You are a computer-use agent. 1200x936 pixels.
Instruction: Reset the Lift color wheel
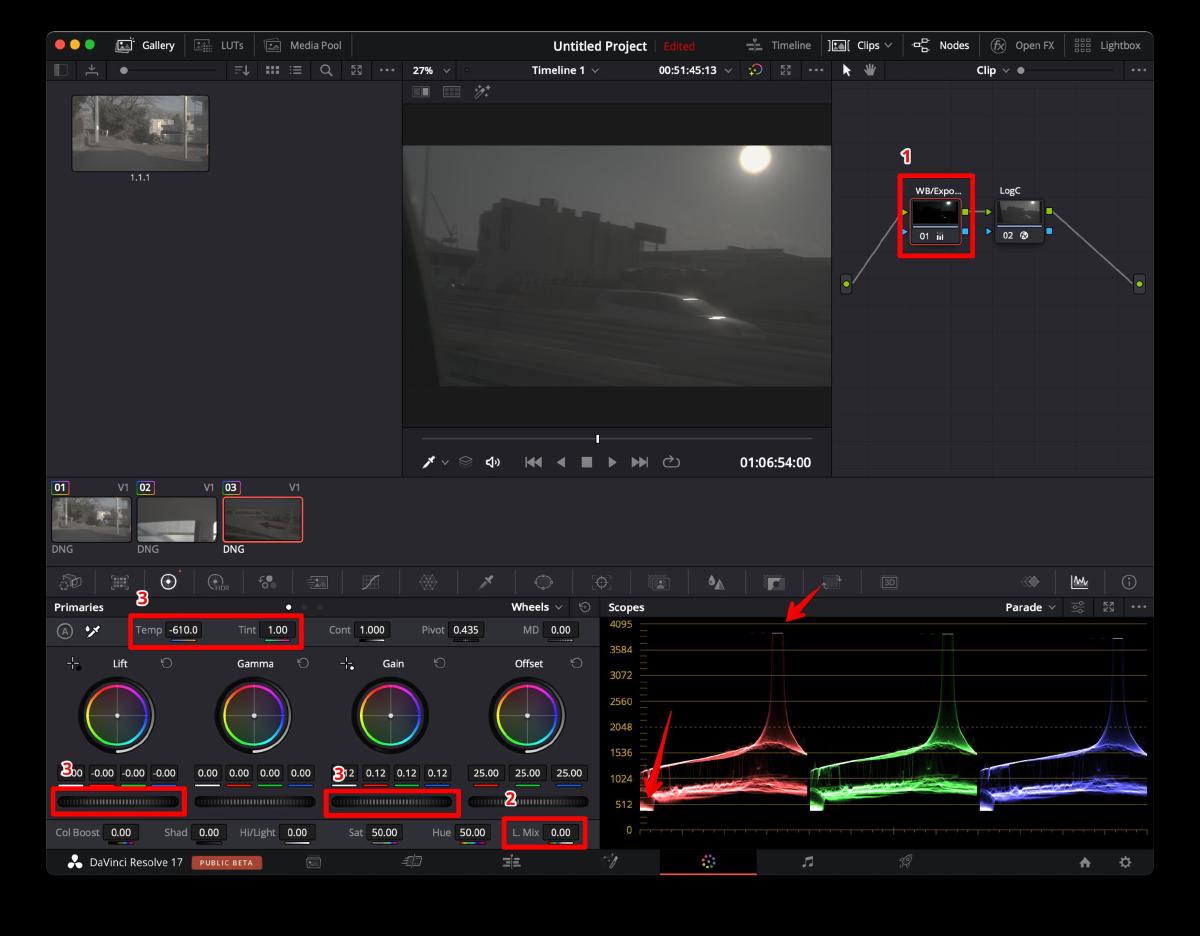point(166,663)
